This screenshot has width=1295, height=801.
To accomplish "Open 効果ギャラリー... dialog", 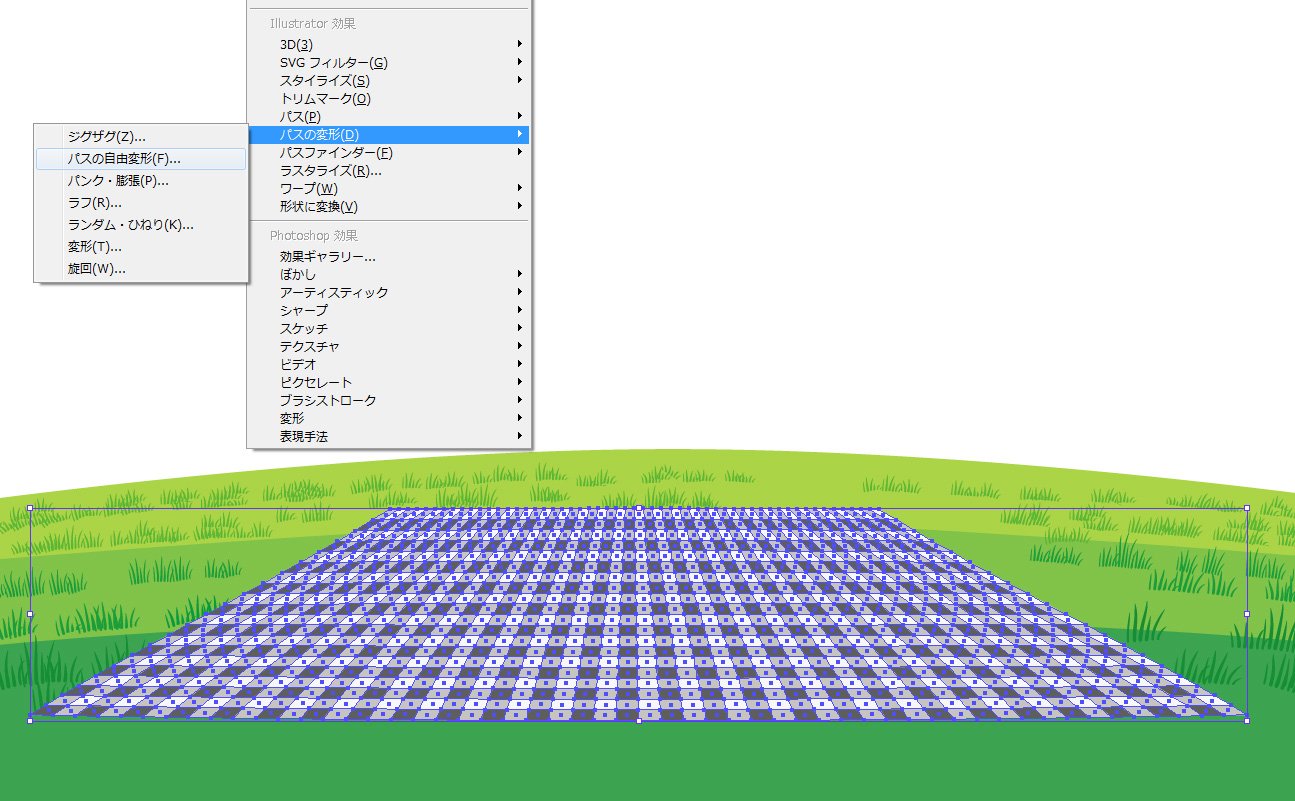I will [x=389, y=256].
